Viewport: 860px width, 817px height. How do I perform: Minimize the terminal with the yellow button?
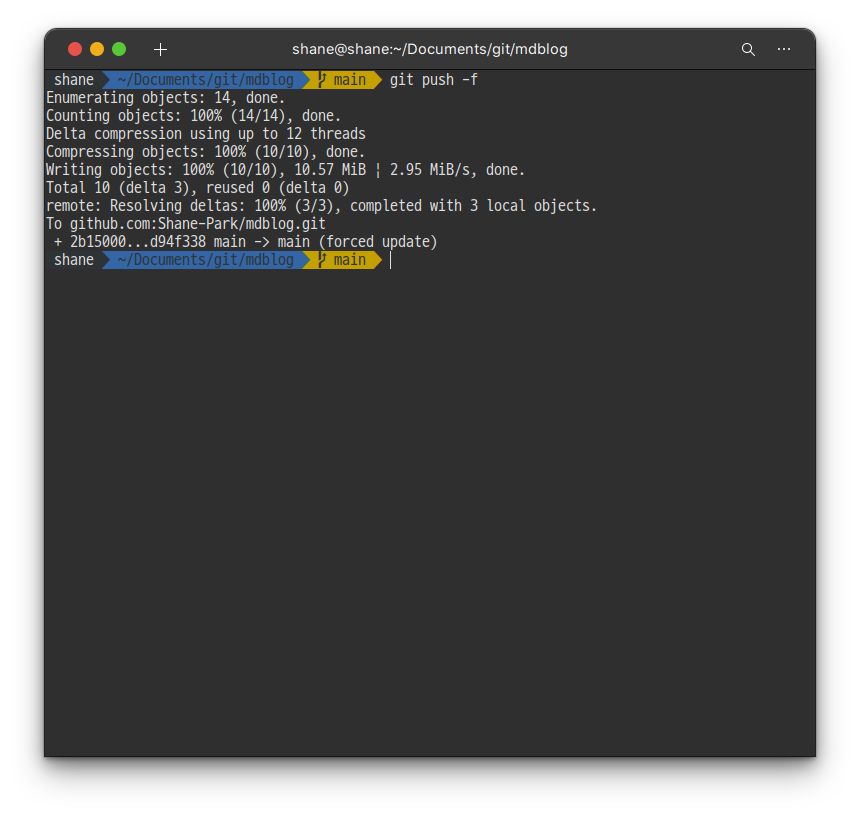[97, 49]
